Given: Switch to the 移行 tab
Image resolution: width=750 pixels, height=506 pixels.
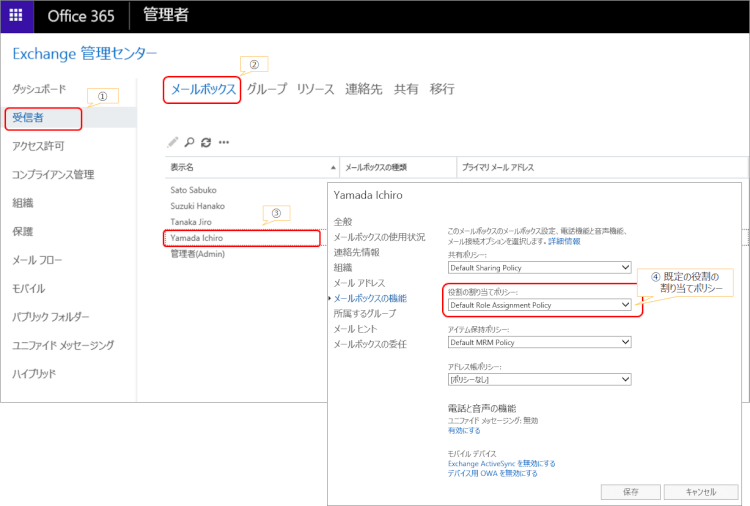Looking at the screenshot, I should click(442, 89).
